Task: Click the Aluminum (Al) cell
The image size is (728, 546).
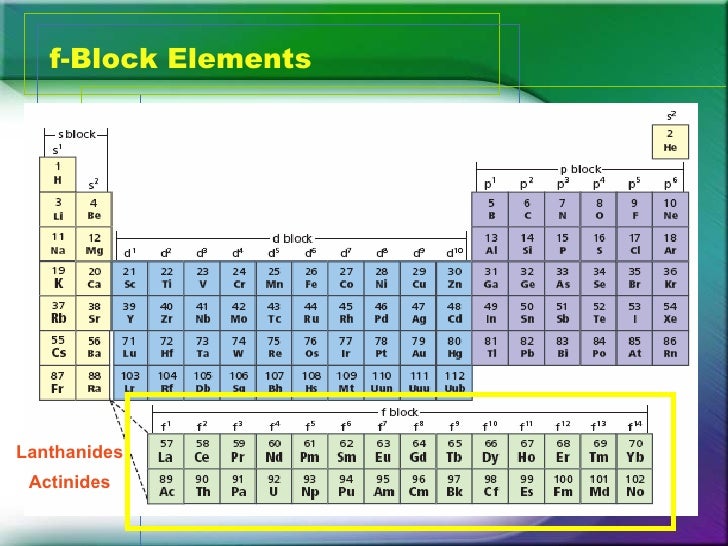Action: click(490, 244)
